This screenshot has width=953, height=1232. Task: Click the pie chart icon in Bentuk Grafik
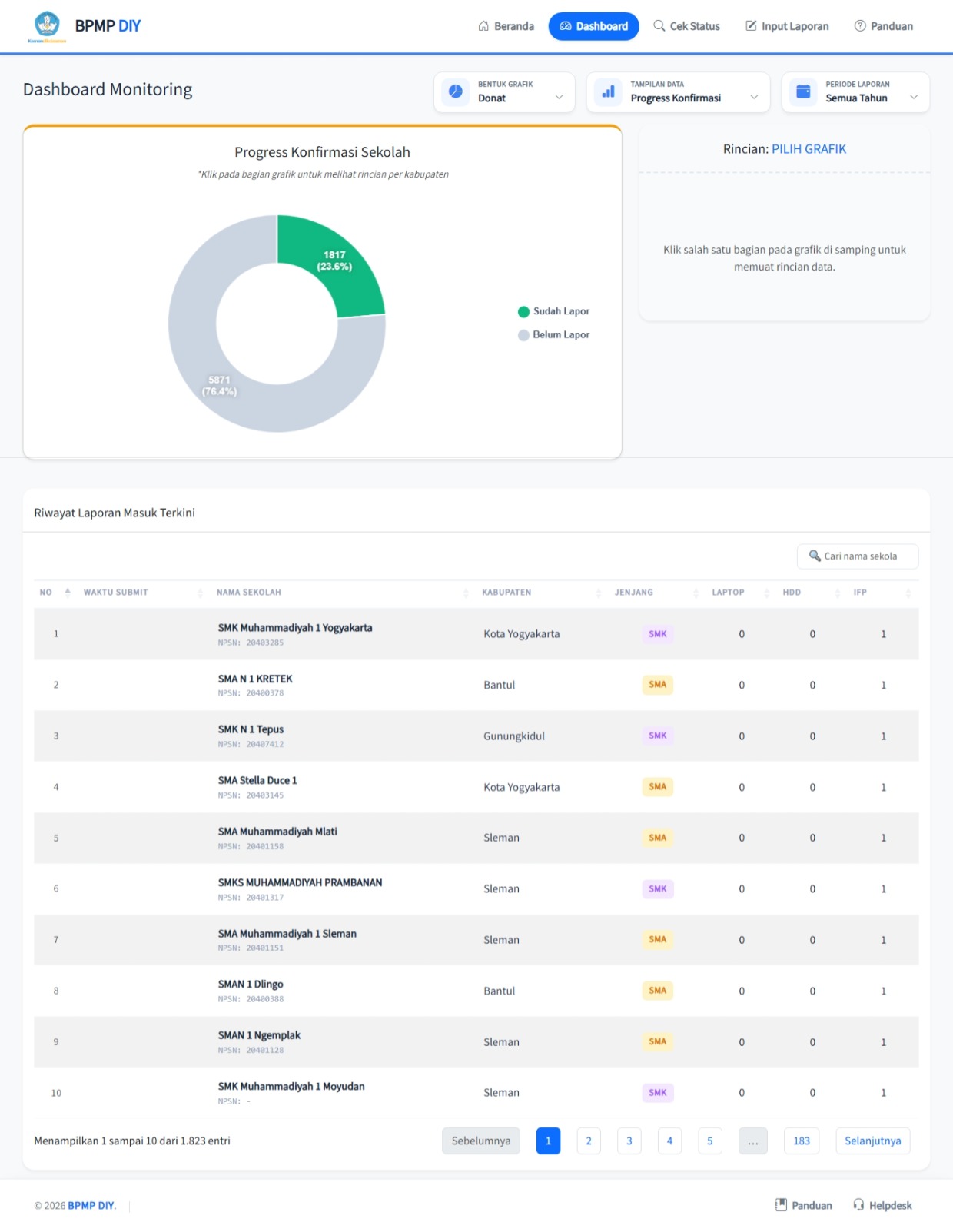click(x=456, y=91)
